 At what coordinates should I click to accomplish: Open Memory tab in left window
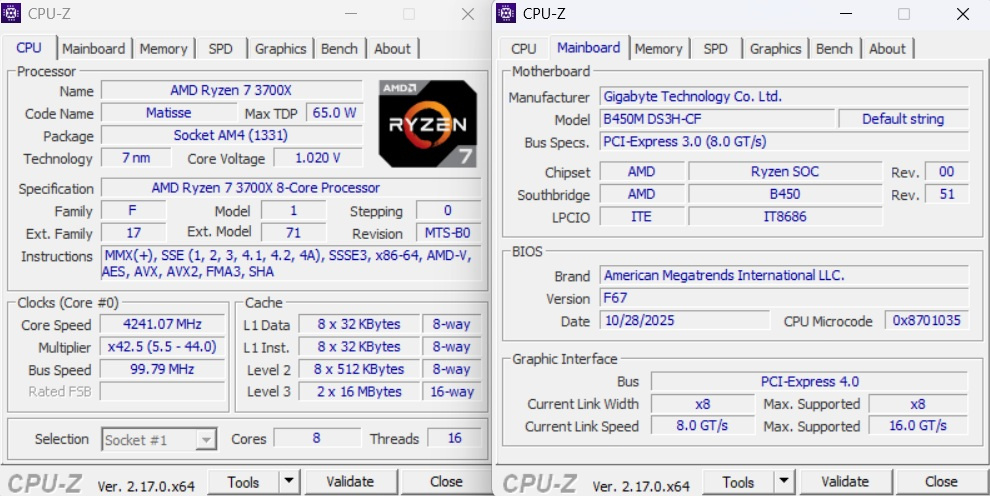click(164, 49)
